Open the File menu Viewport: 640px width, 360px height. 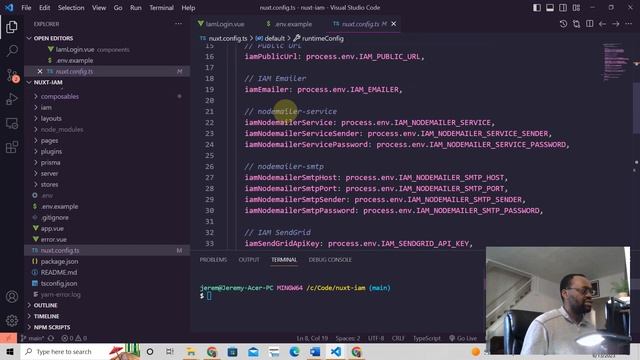tap(26, 8)
